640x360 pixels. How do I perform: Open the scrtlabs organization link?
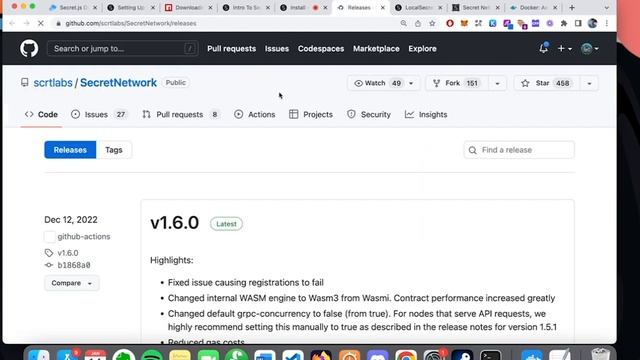pos(53,83)
